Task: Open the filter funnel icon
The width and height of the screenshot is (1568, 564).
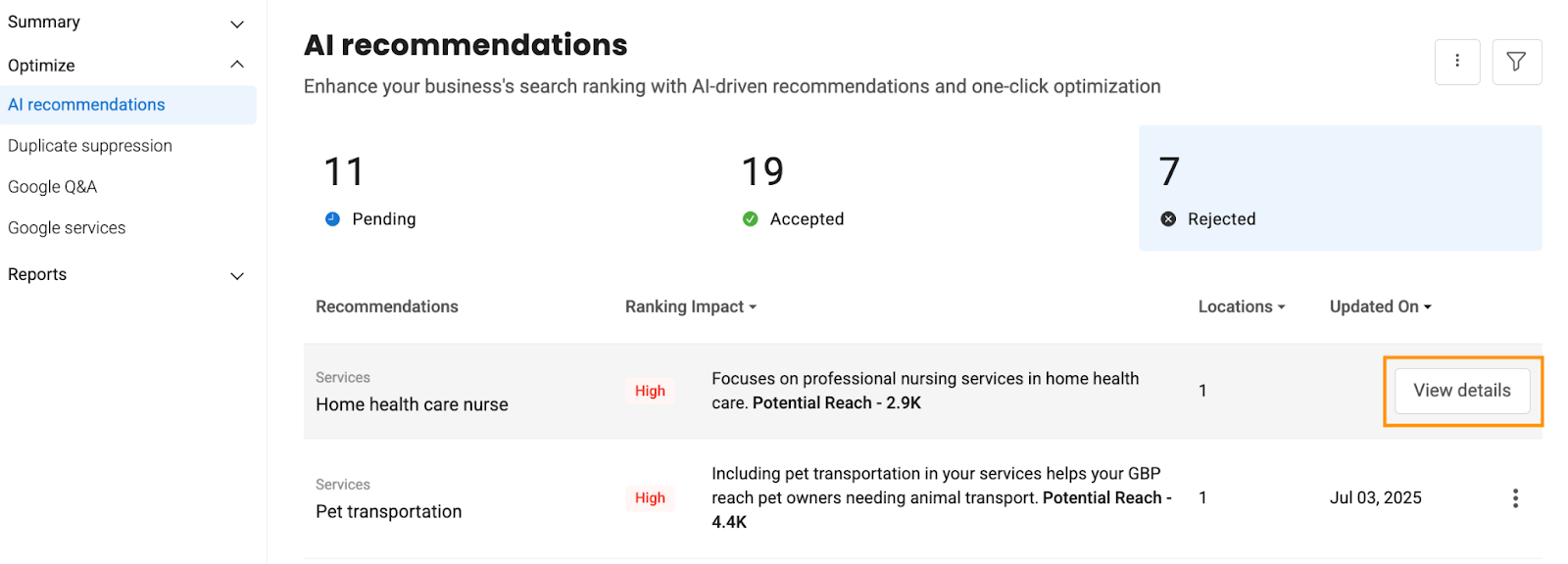Action: (1516, 62)
